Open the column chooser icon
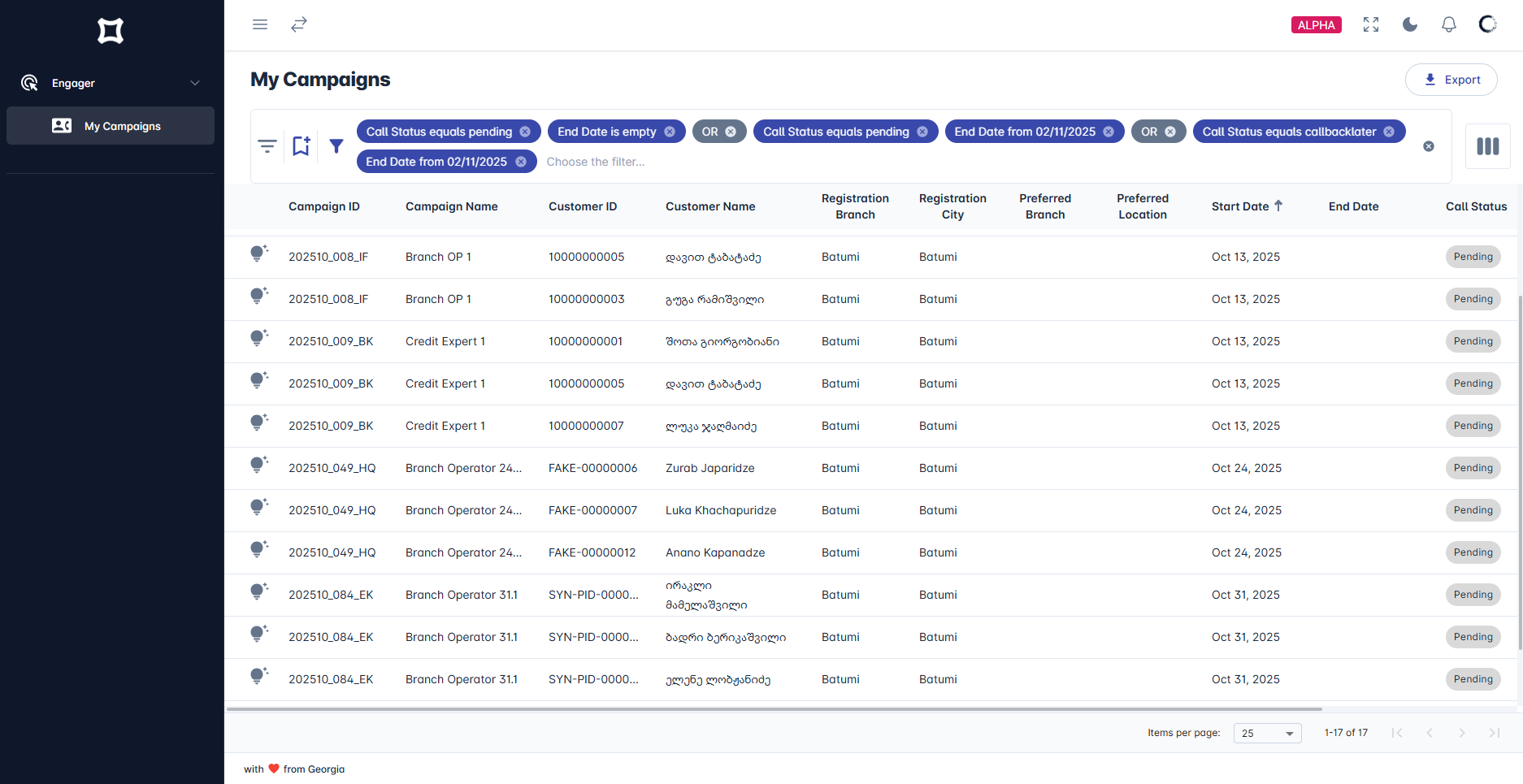Screen dimensions: 1523x784 [1488, 146]
